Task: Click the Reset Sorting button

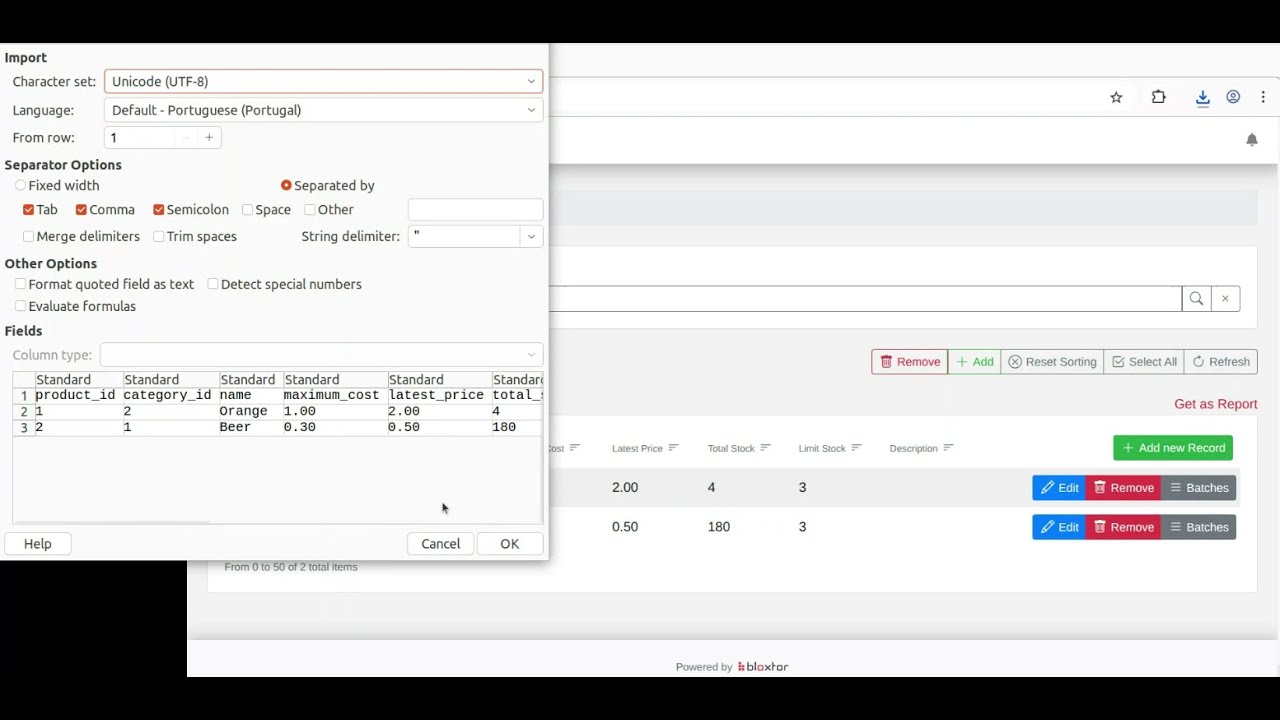Action: click(1052, 362)
